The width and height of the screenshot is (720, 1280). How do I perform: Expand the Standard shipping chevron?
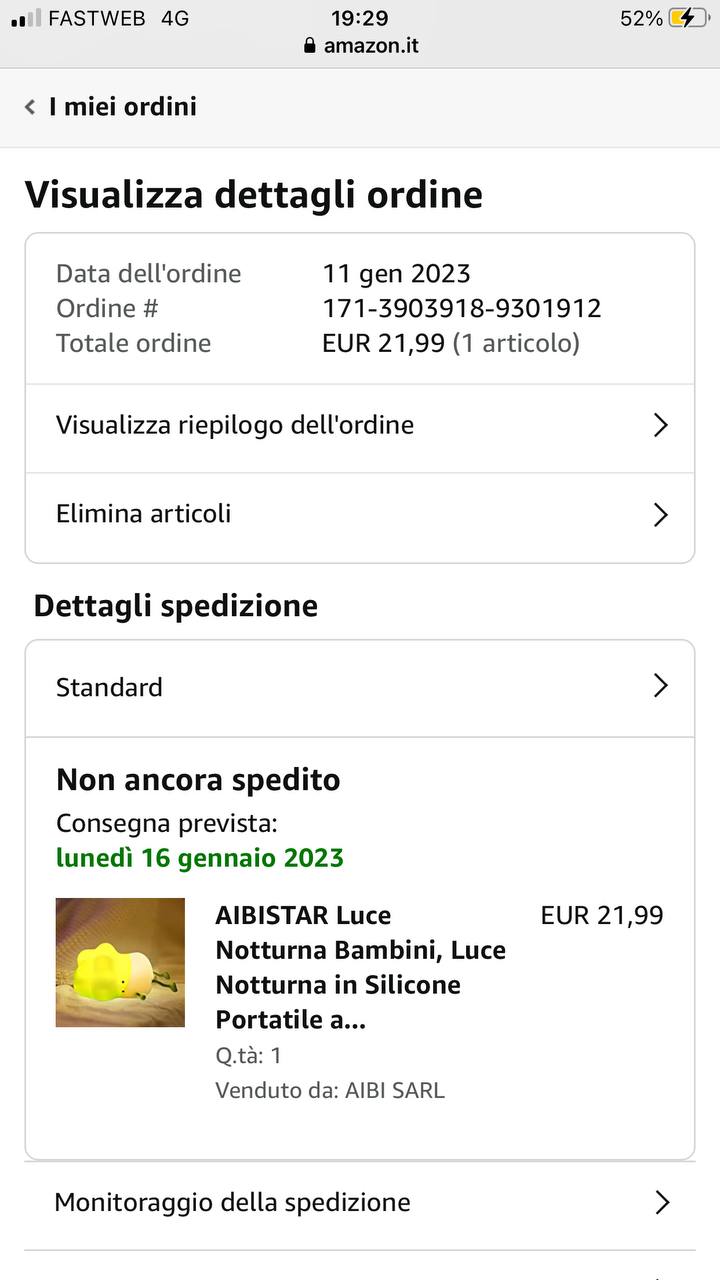tap(660, 686)
